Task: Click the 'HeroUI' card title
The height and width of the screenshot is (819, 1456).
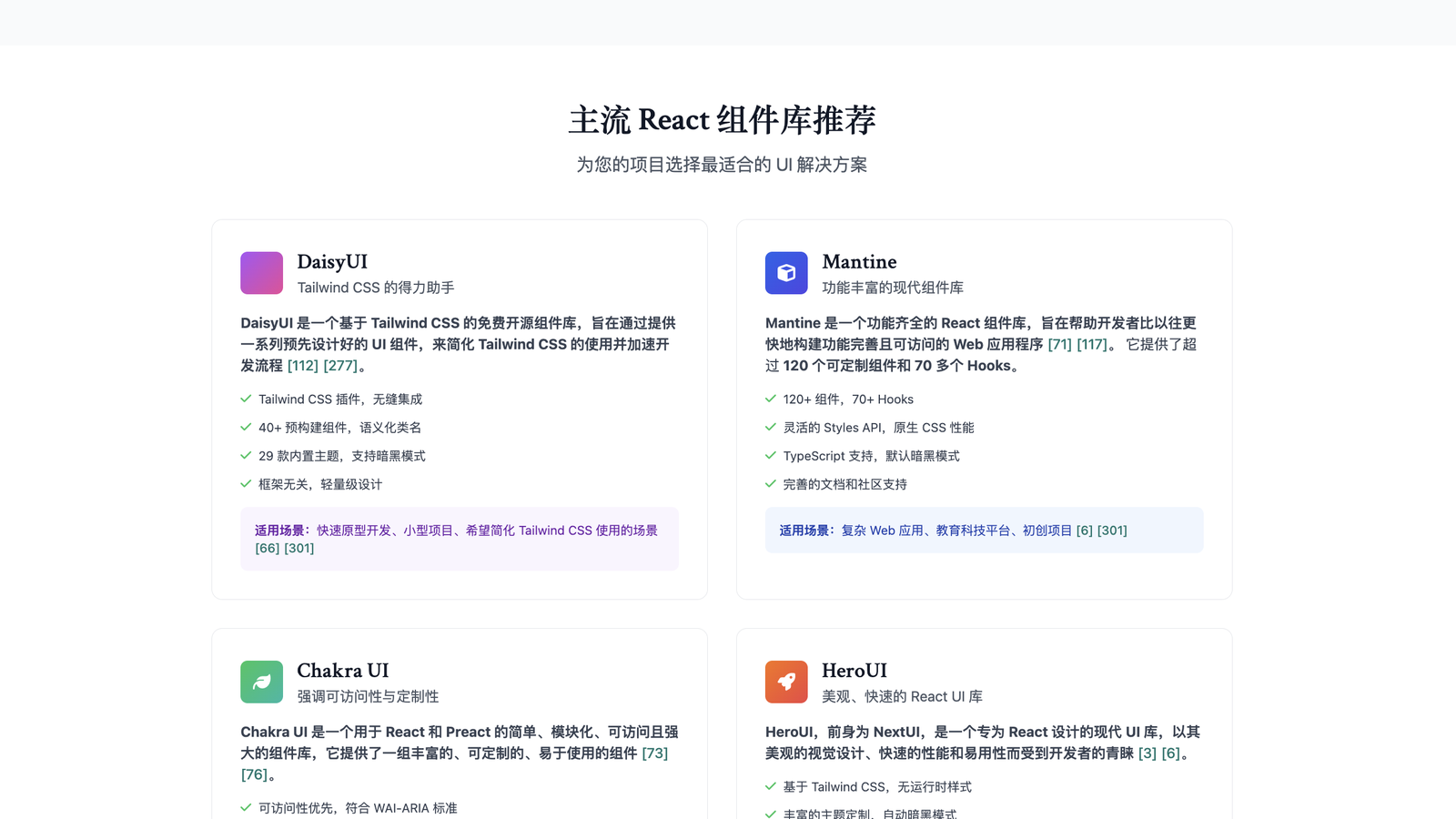Action: coord(854,671)
